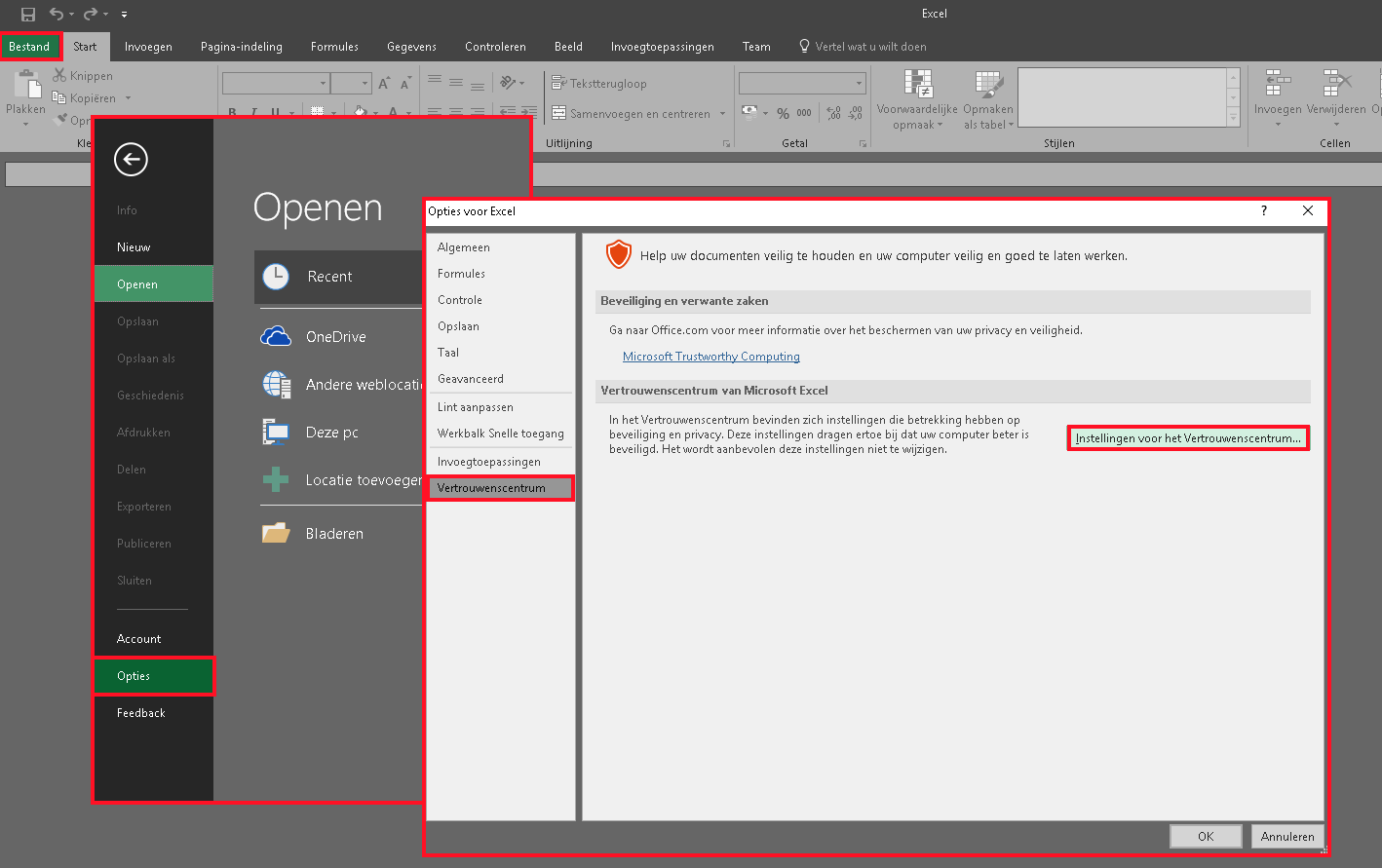Viewport: 1382px width, 868px height.
Task: Open Voorwaardelijke opmaak in the ribbon
Action: [x=917, y=99]
